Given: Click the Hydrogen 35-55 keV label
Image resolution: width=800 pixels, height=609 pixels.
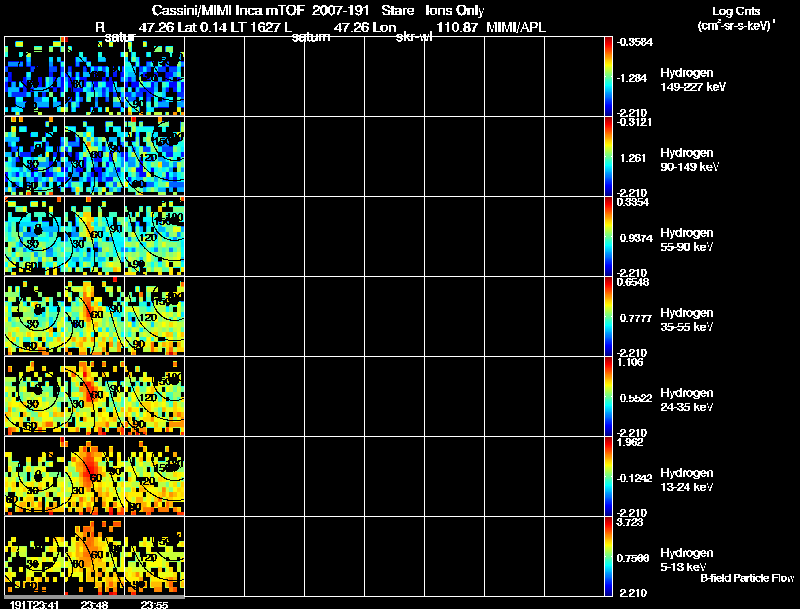Looking at the screenshot, I should (687, 319).
